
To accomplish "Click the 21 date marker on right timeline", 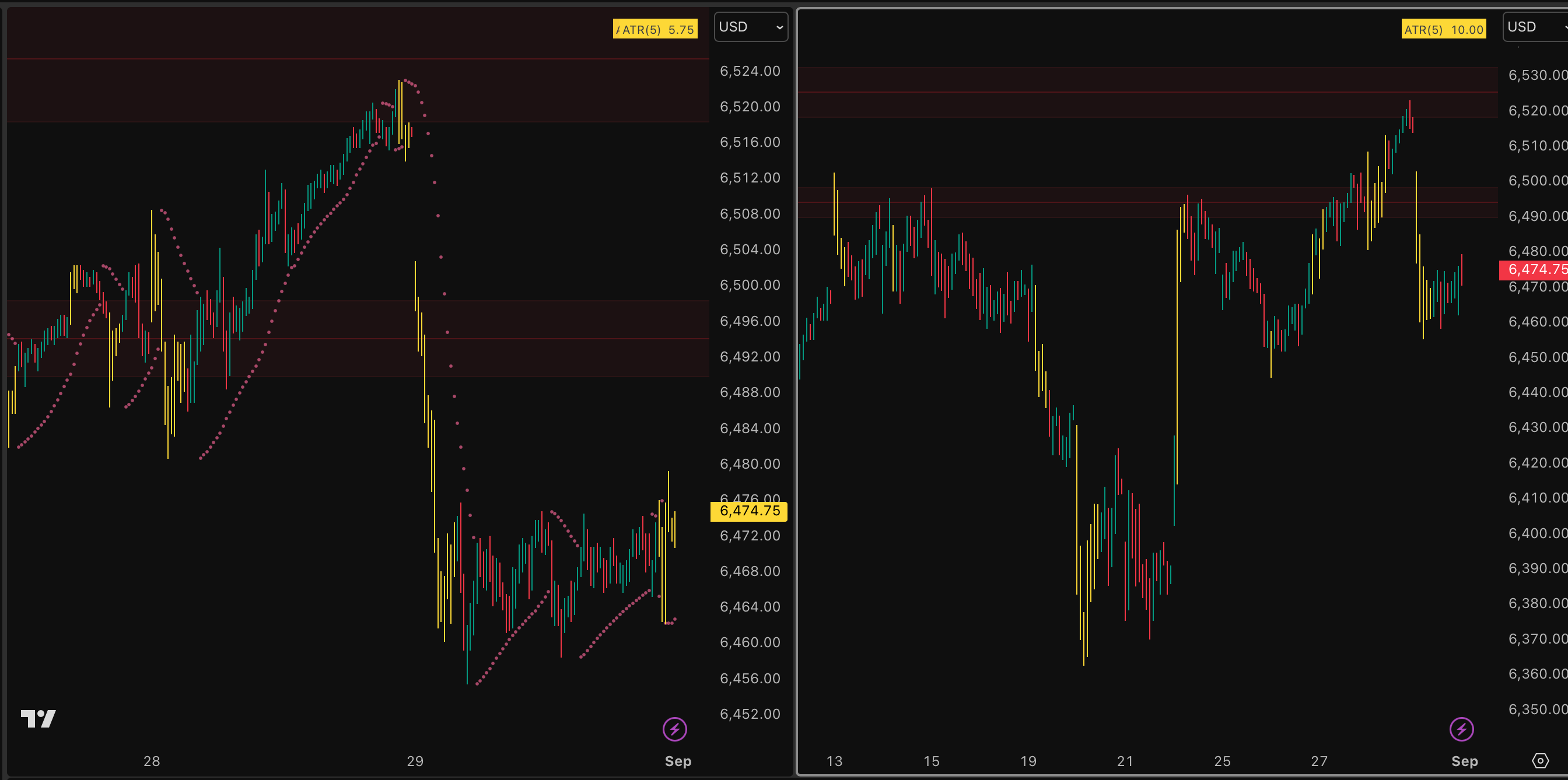I will 1125,761.
